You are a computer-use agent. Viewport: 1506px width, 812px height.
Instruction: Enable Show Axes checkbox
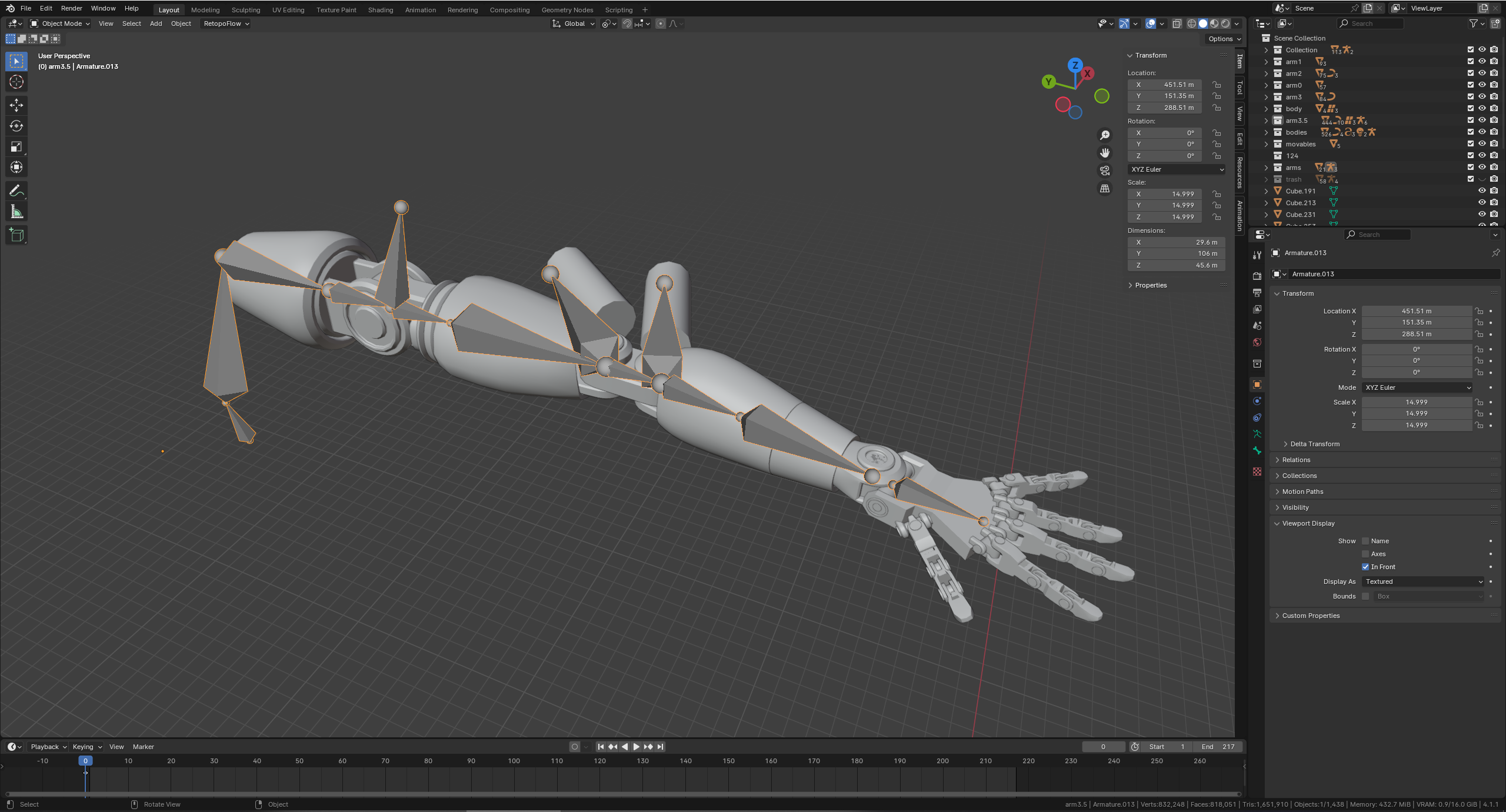(1365, 554)
